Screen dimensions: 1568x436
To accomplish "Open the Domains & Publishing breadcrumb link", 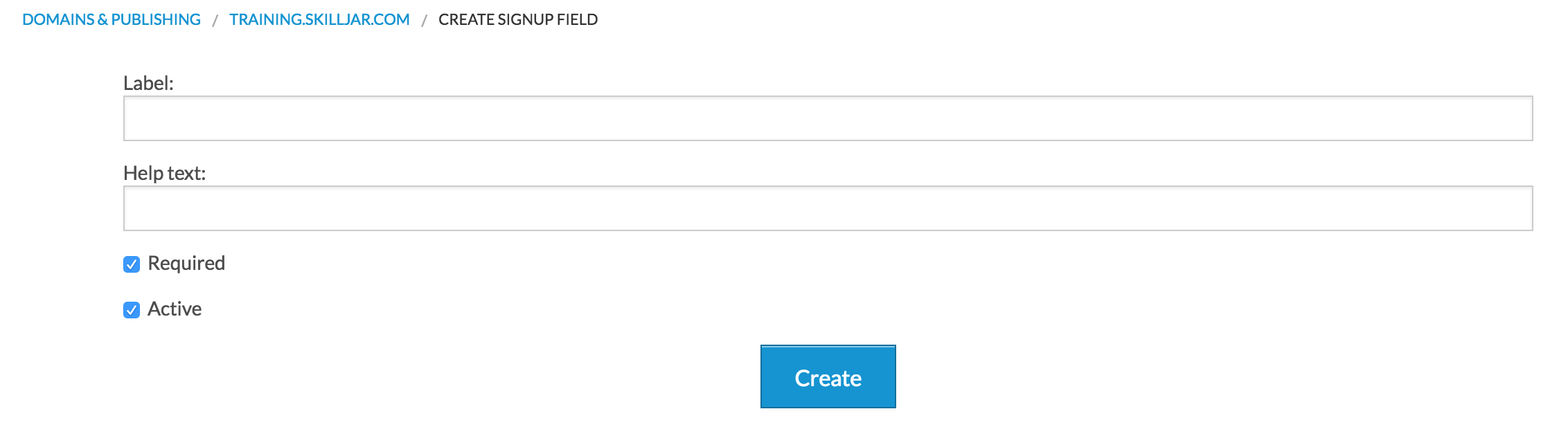I will pyautogui.click(x=112, y=19).
